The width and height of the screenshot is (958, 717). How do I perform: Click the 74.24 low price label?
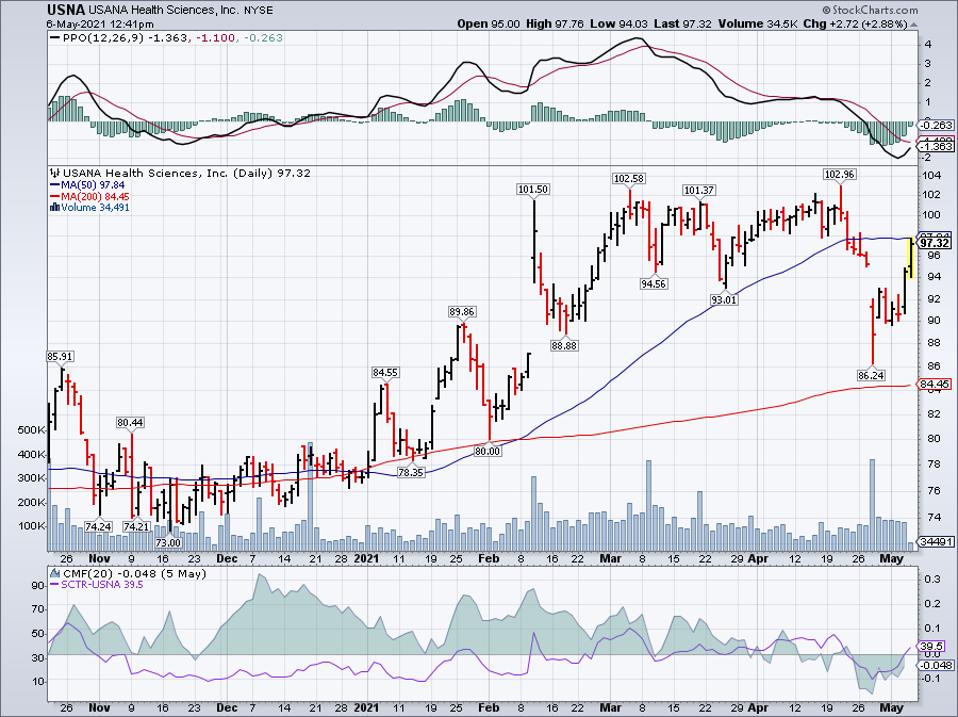coord(98,526)
